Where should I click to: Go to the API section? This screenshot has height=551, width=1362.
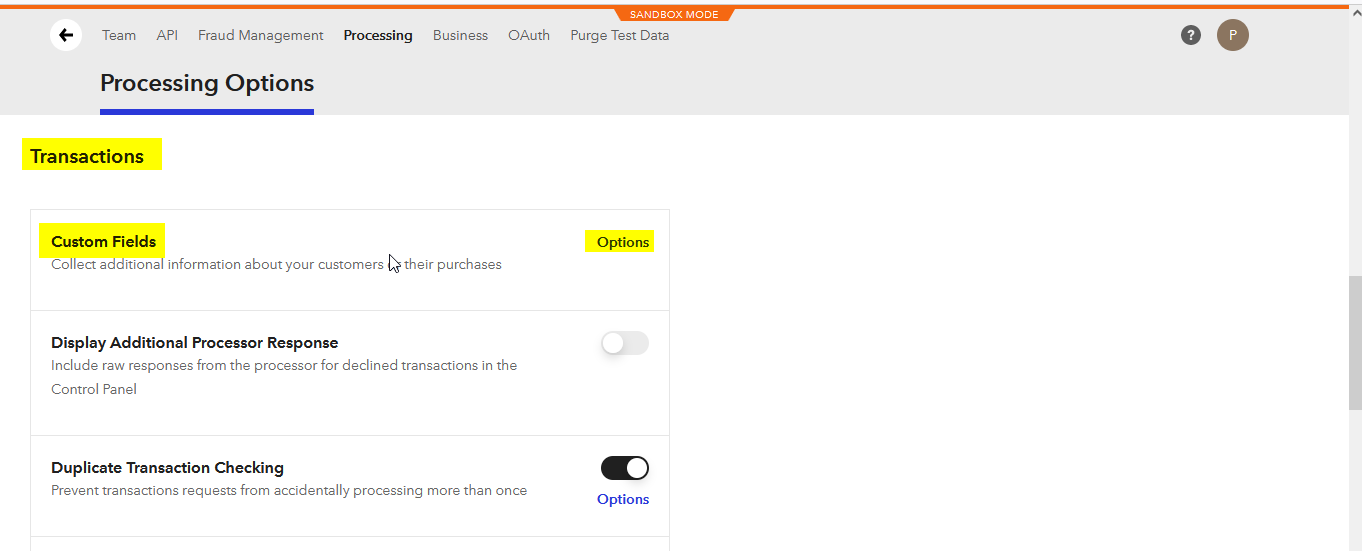tap(167, 35)
